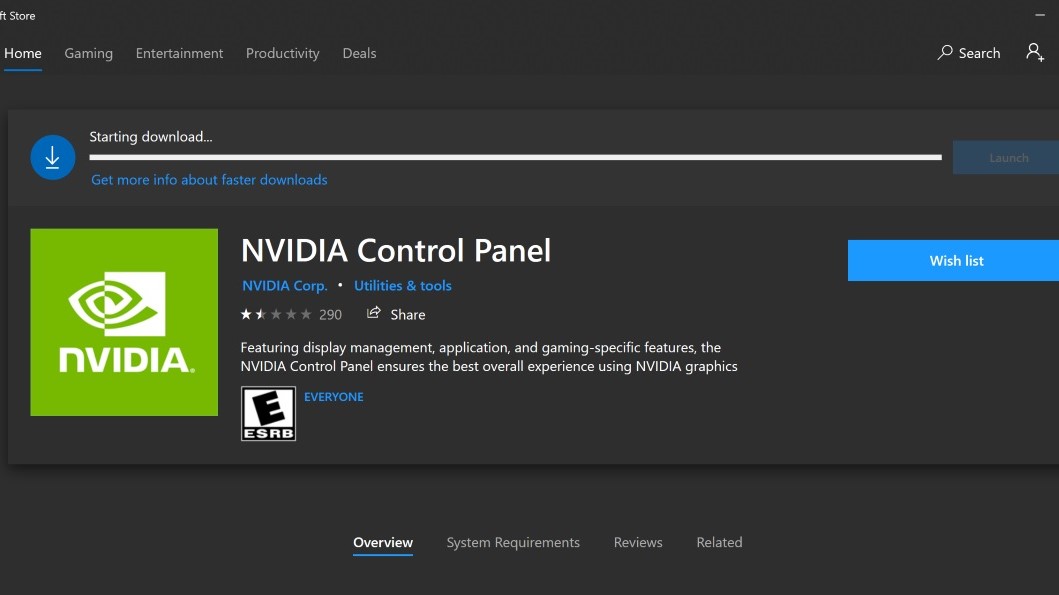Select the Productivity tab

coord(282,53)
